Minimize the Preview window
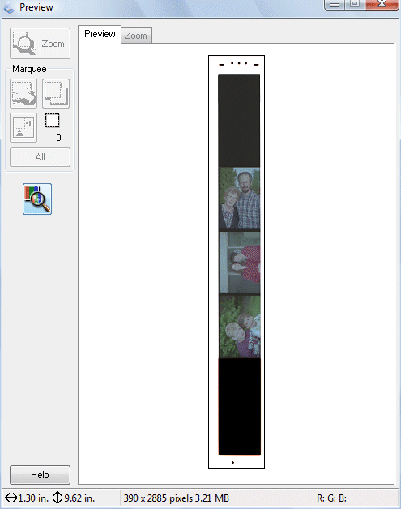This screenshot has width=401, height=509. pyautogui.click(x=335, y=5)
